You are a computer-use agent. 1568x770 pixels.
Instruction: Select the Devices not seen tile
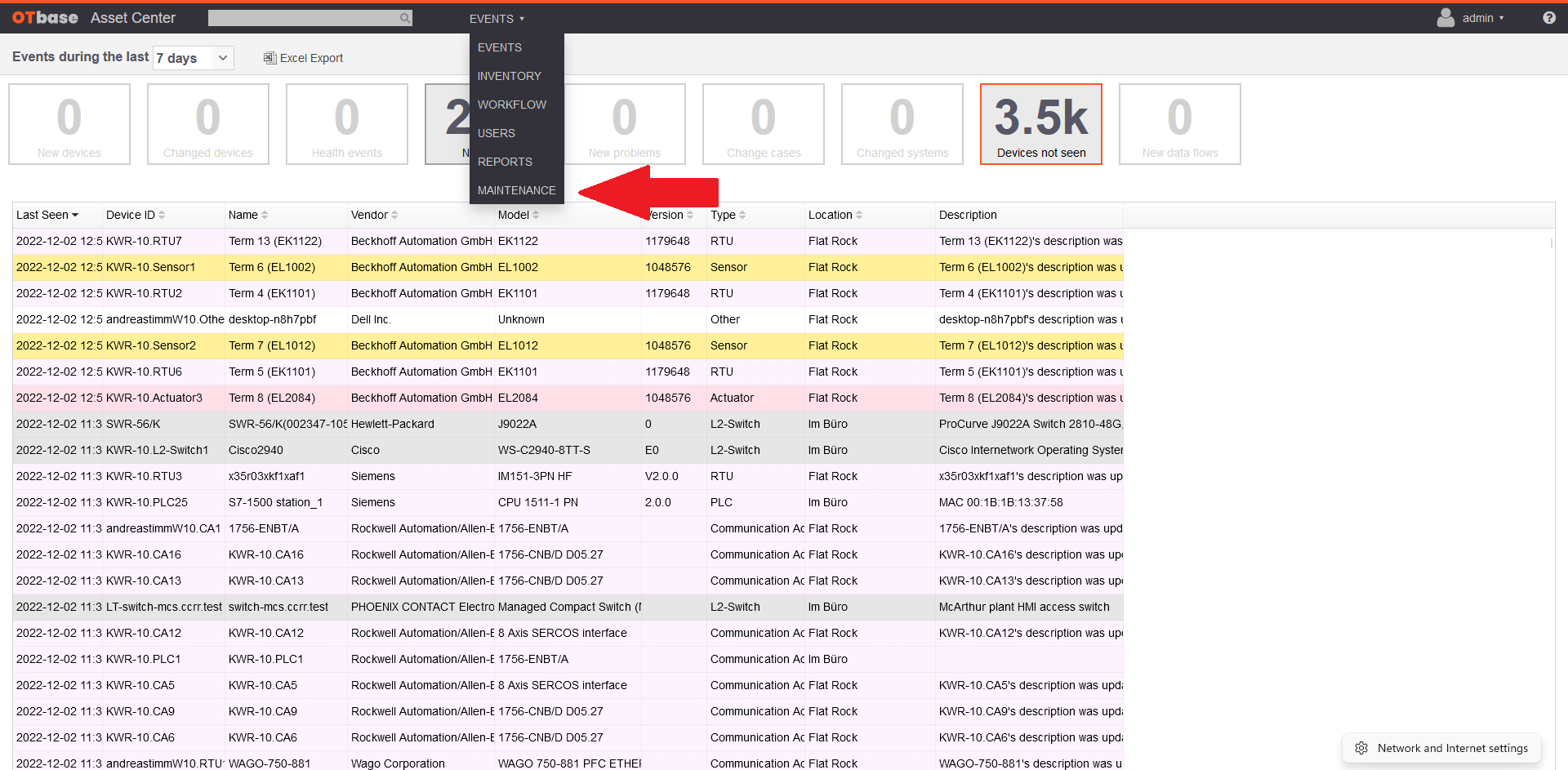1041,124
